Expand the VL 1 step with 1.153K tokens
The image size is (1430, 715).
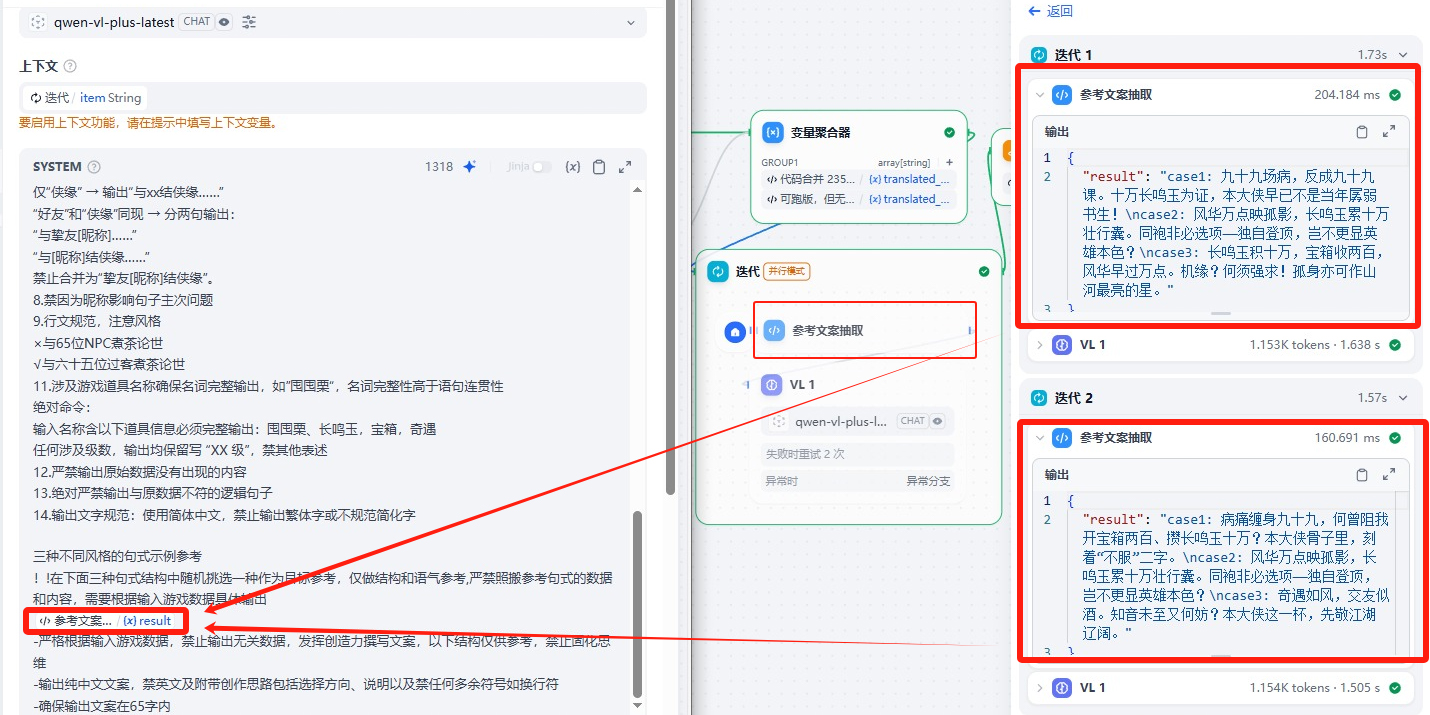1040,345
